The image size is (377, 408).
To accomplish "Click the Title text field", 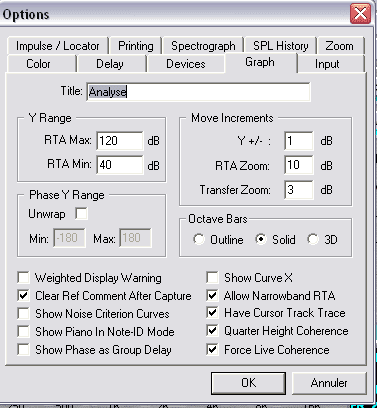I will pos(198,92).
